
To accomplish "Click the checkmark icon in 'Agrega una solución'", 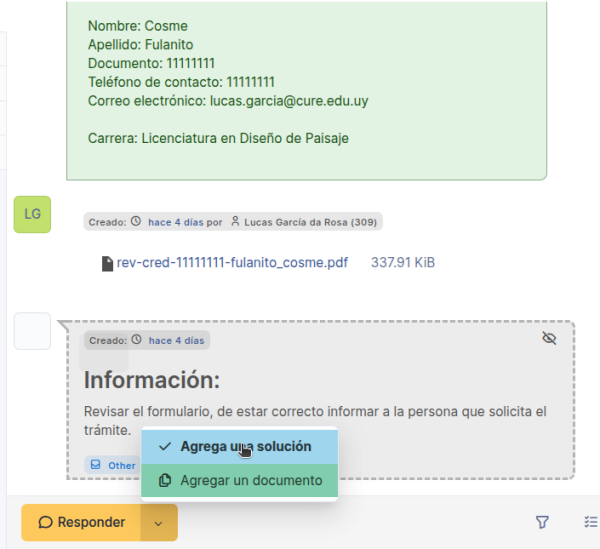I will (x=165, y=446).
